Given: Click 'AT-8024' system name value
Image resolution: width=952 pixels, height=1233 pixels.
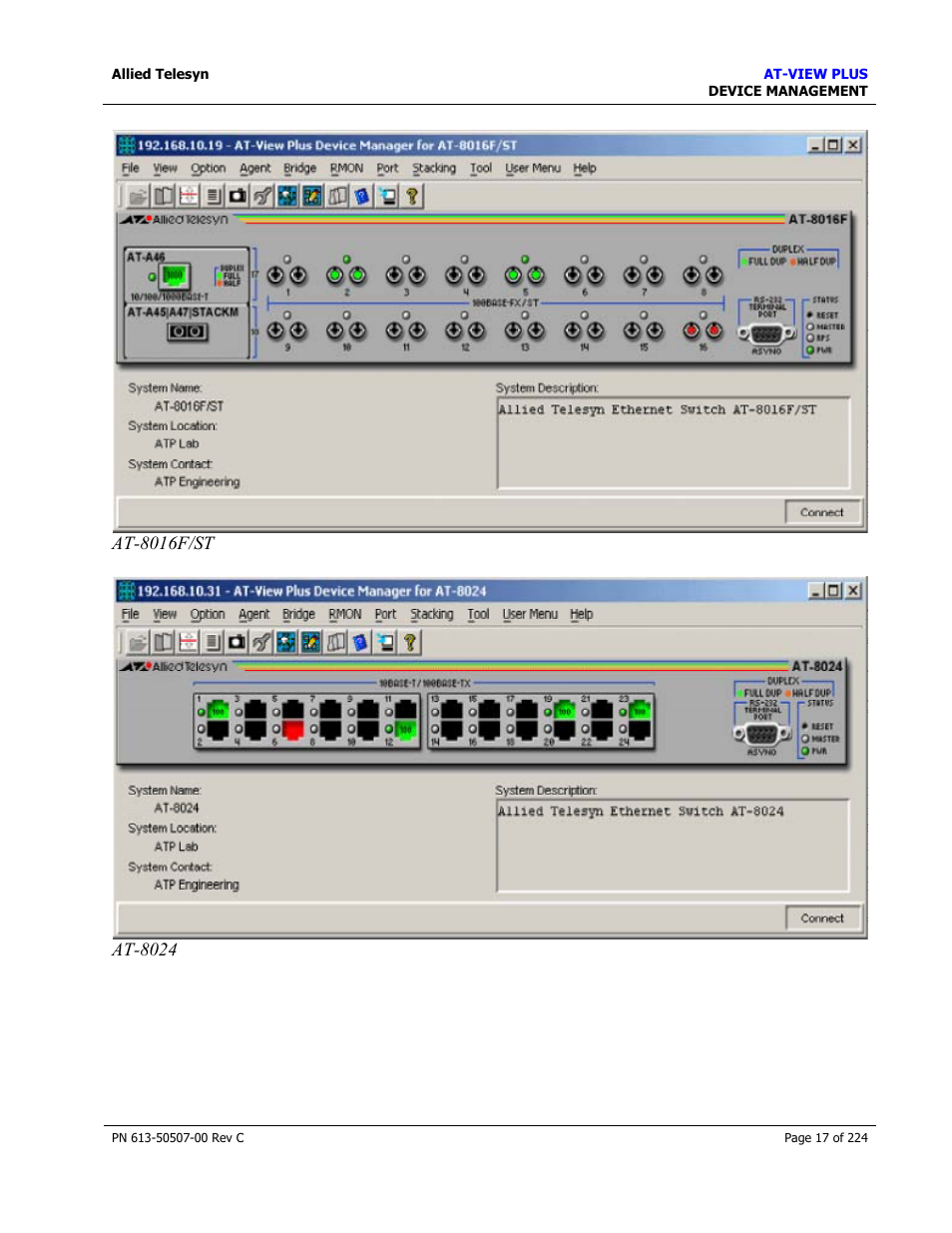Looking at the screenshot, I should click(177, 808).
